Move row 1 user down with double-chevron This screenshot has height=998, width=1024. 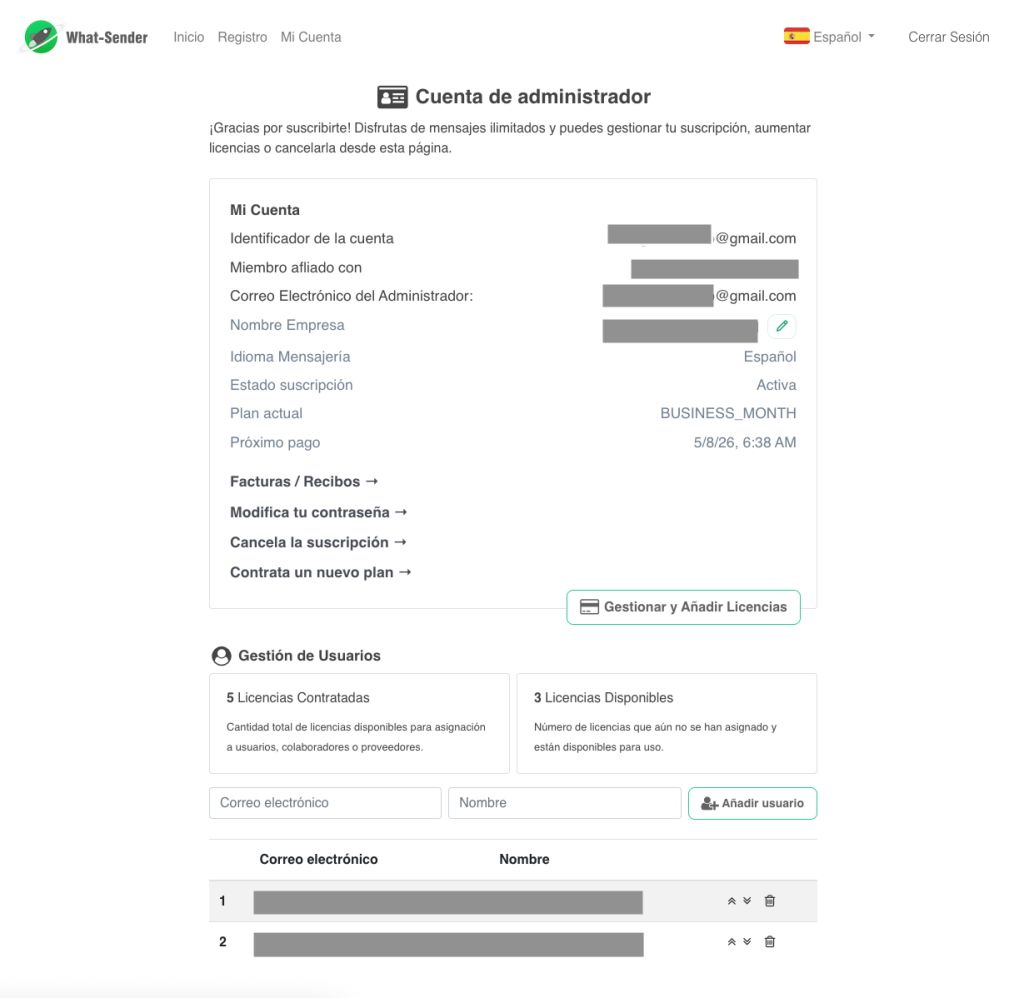click(747, 901)
